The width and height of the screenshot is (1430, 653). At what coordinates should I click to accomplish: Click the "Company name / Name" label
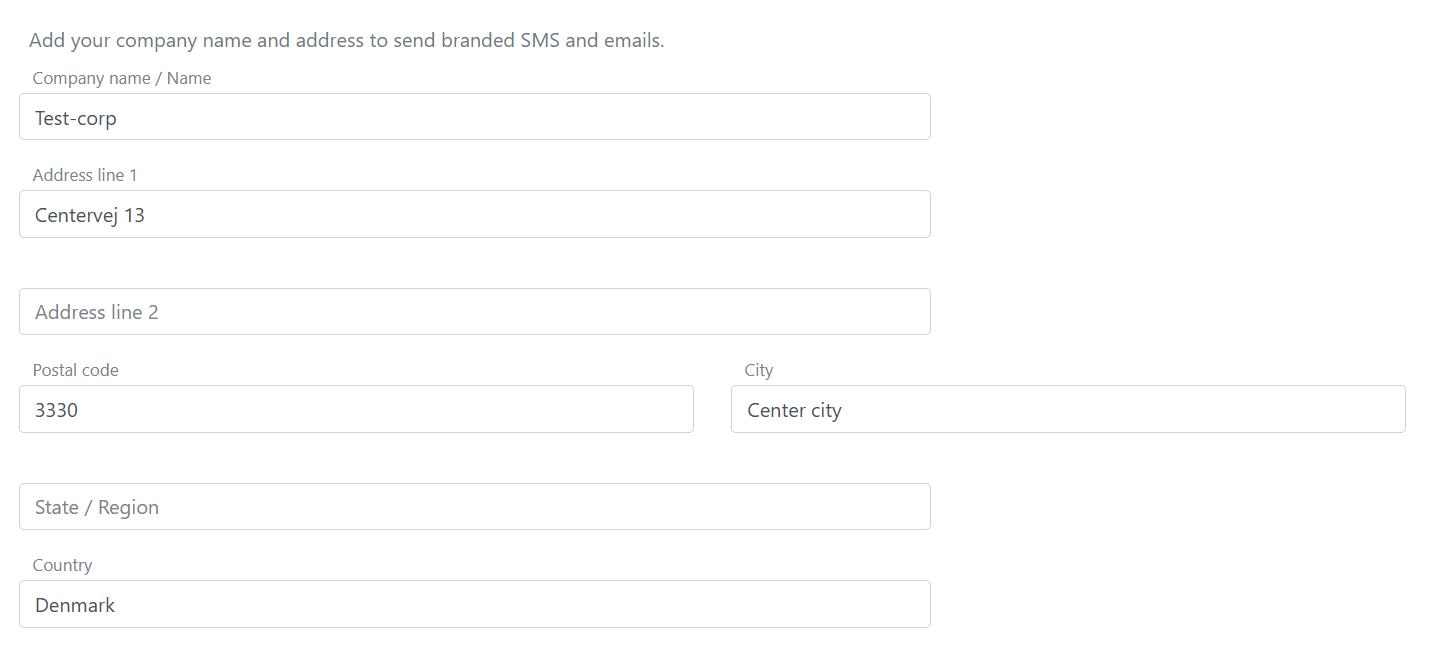(x=122, y=78)
